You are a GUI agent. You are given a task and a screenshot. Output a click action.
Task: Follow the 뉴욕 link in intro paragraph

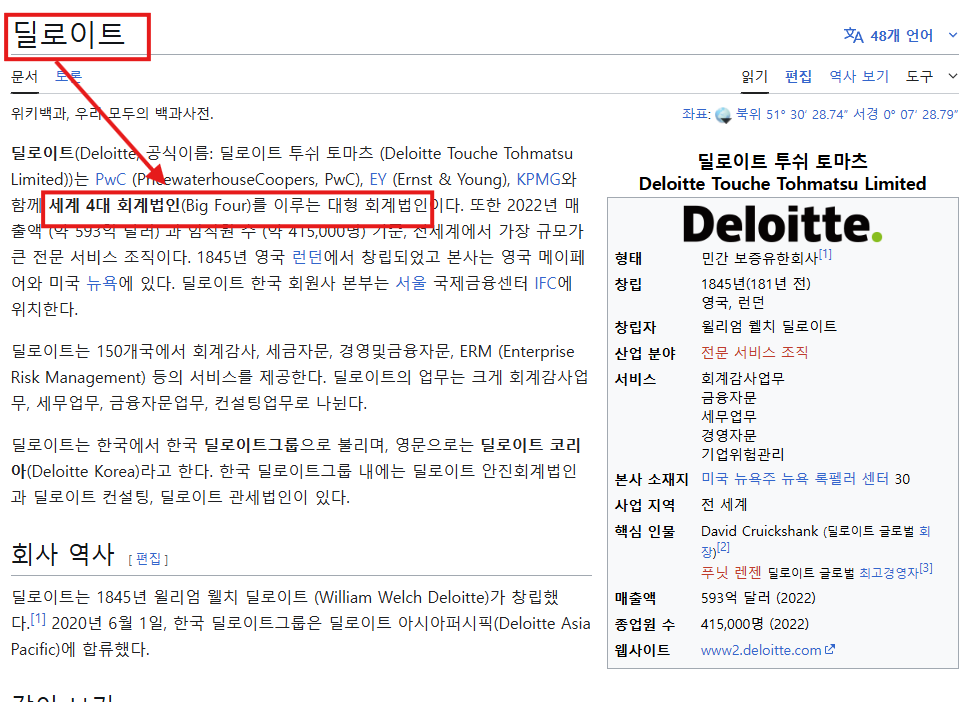[x=102, y=283]
